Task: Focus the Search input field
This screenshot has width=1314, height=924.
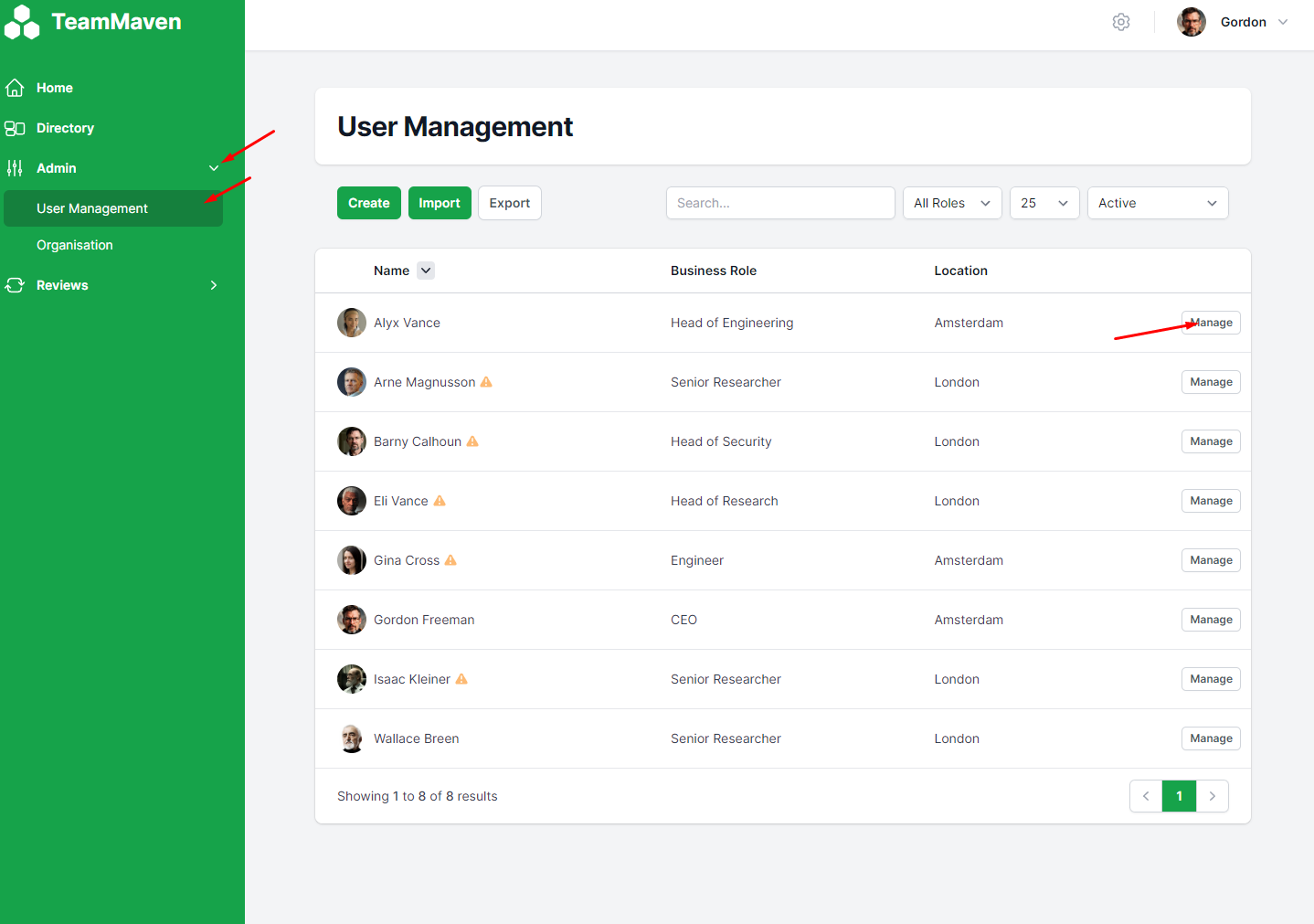Action: click(780, 203)
